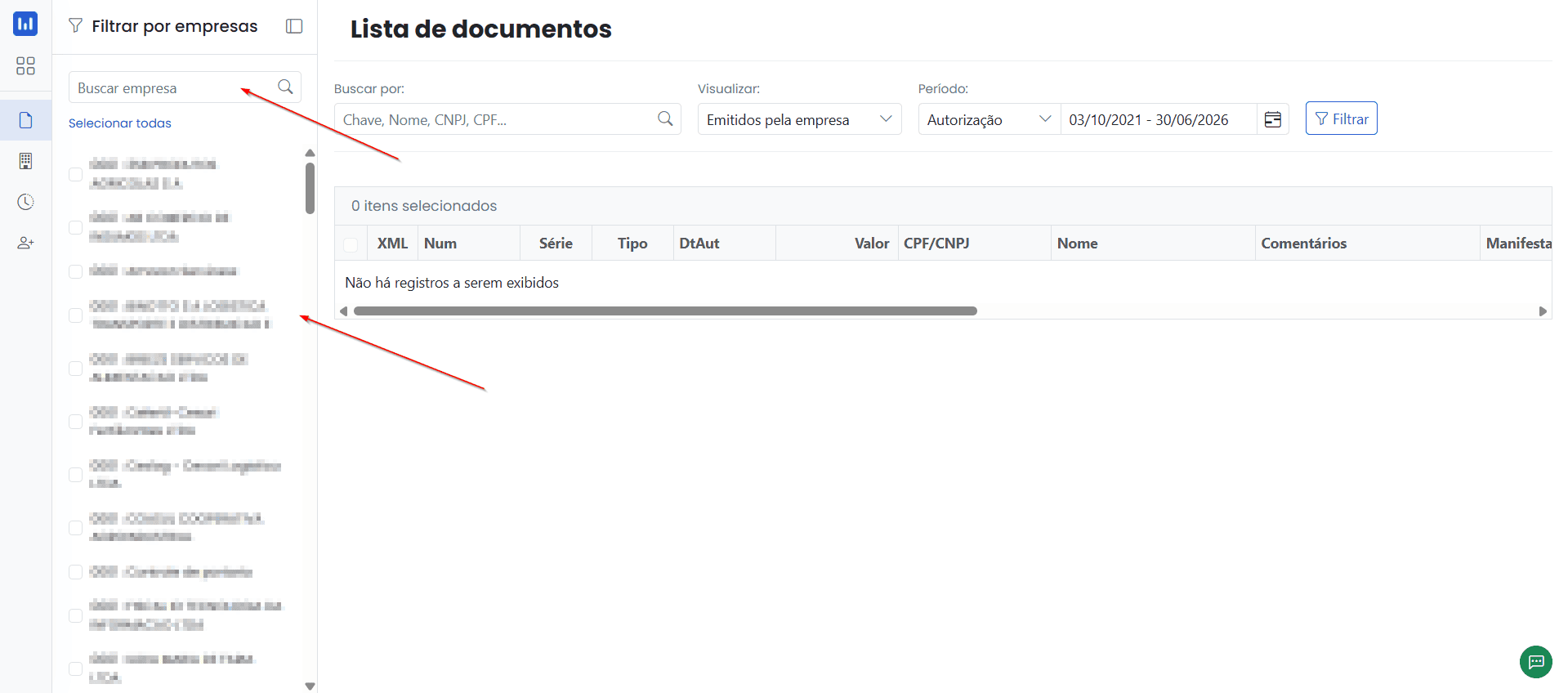Viewport: 1568px width, 693px height.
Task: Click the company list scroll up arrow
Action: pos(310,153)
